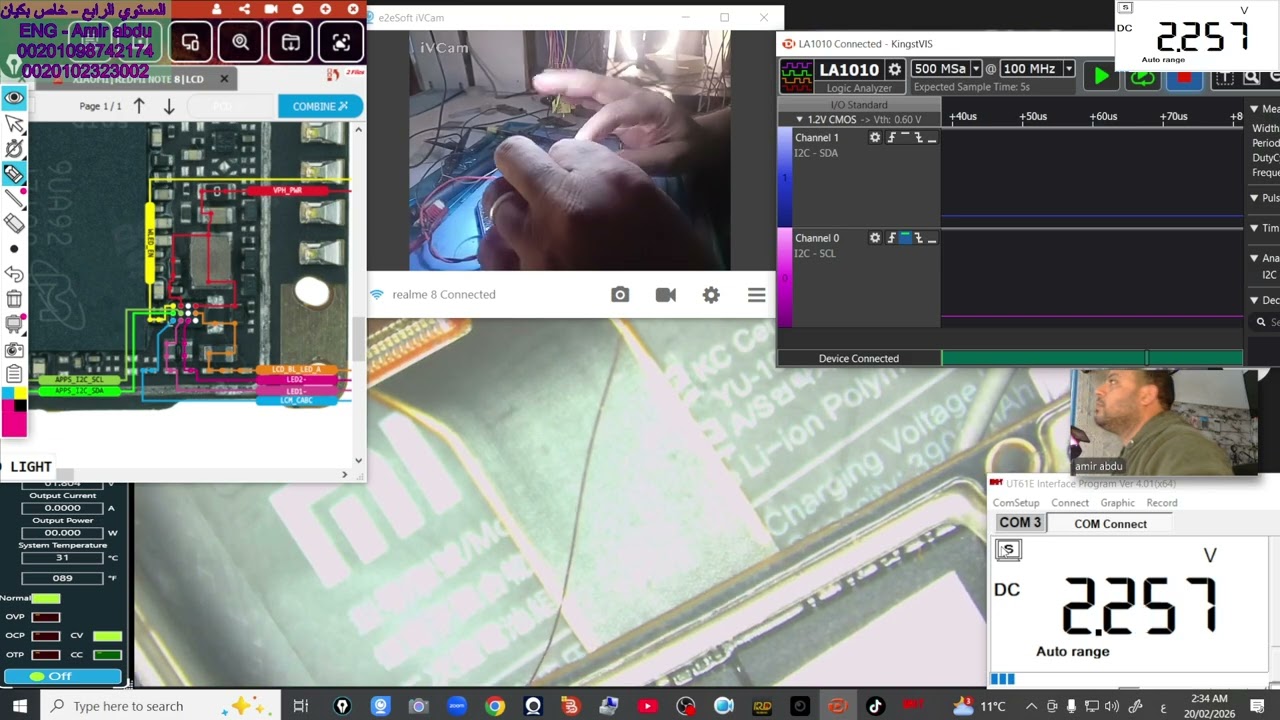Viewport: 1280px width, 720px height.
Task: Set Channel 0 falling edge trigger
Action: [918, 238]
